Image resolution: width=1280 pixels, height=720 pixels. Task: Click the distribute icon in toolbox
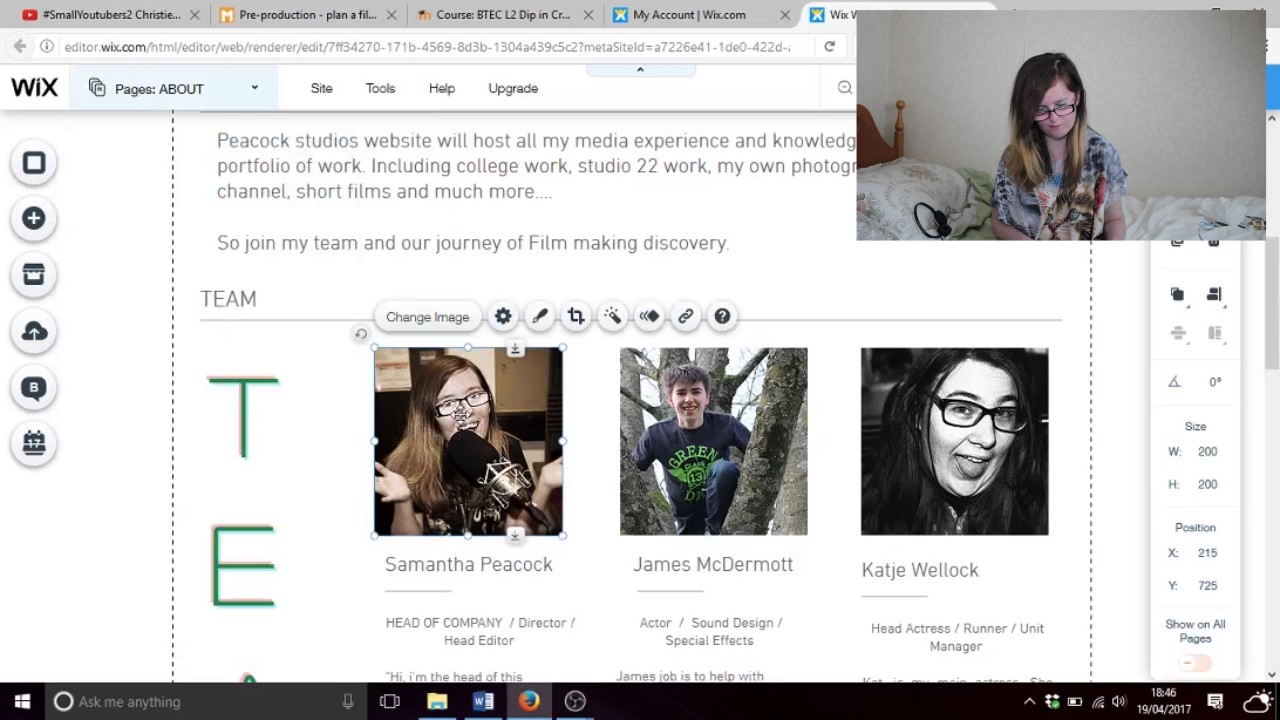[1177, 333]
